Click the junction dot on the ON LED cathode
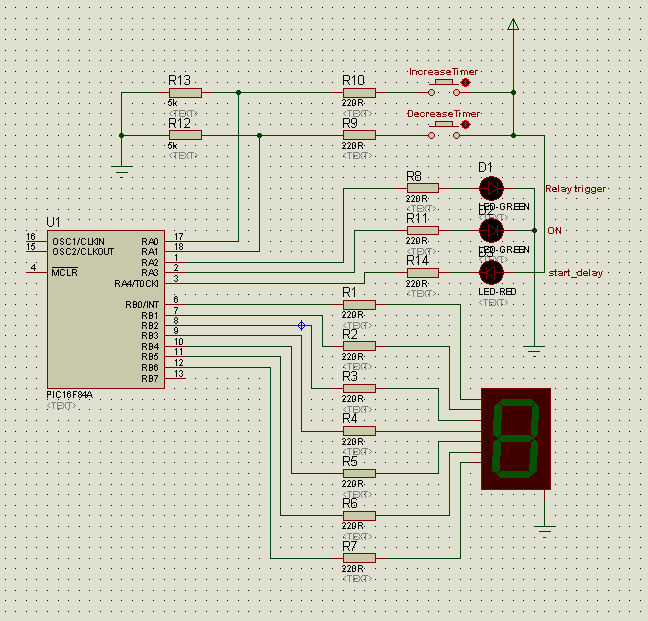The image size is (648, 621). click(x=534, y=231)
